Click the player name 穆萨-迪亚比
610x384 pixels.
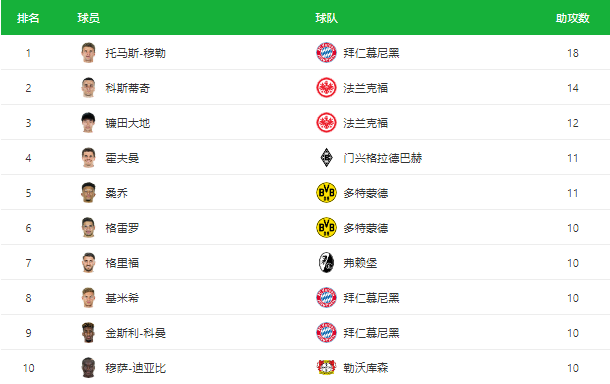point(135,368)
